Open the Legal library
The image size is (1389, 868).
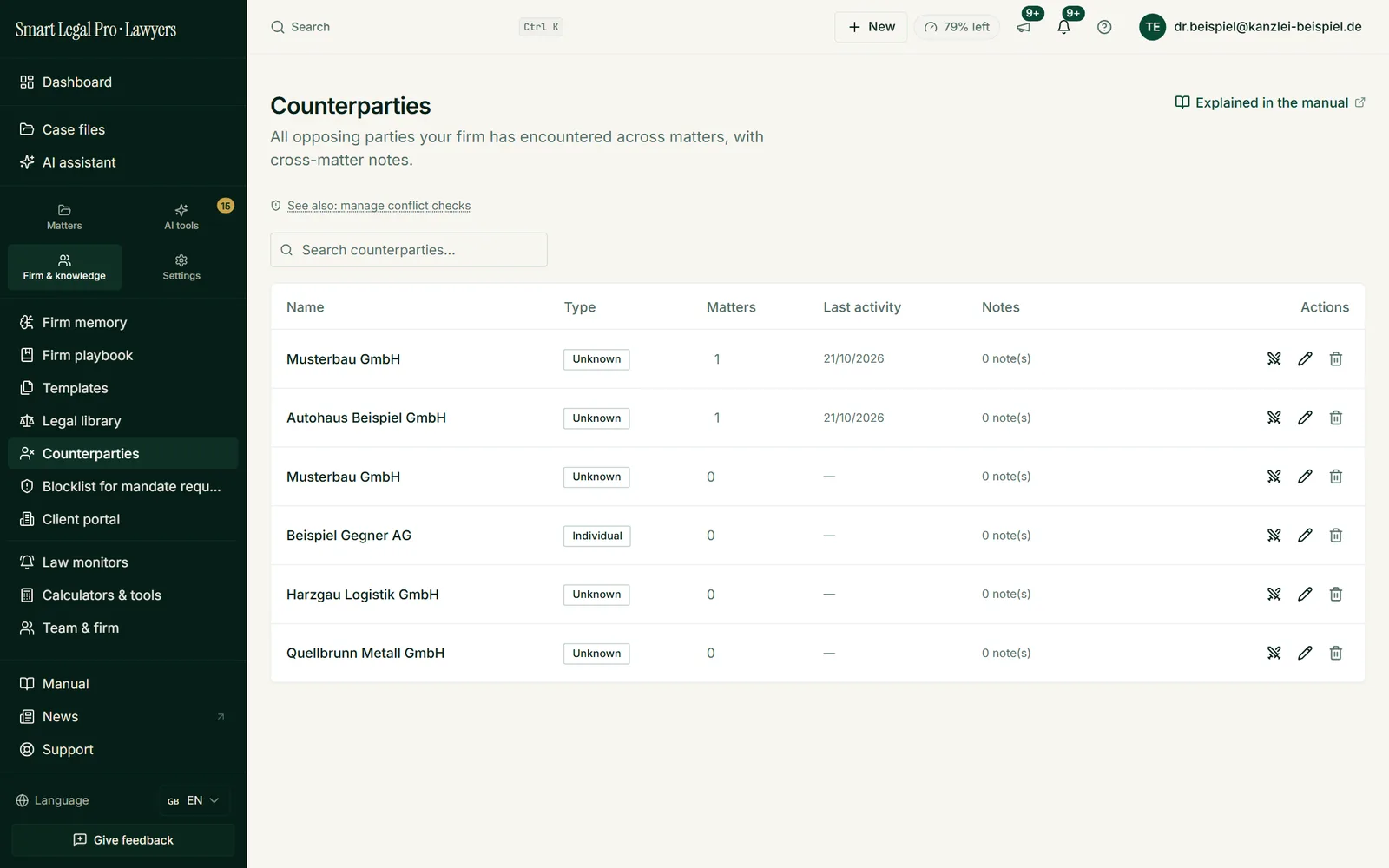[123, 421]
